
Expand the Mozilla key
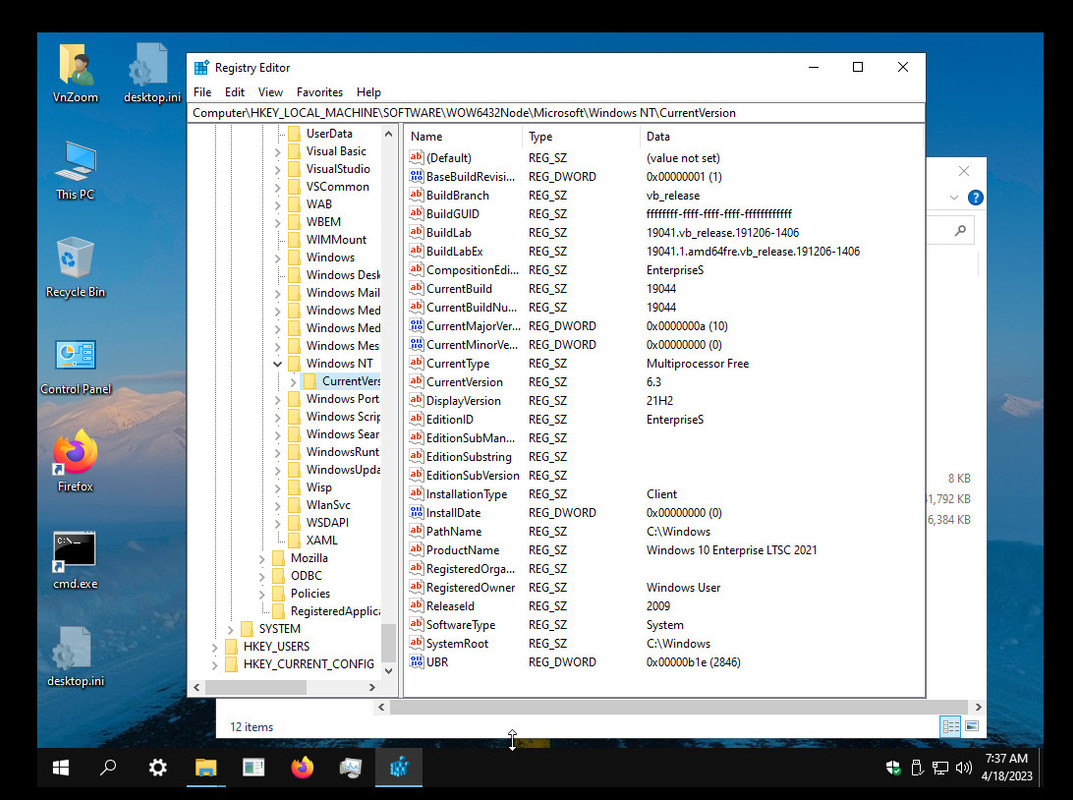261,558
